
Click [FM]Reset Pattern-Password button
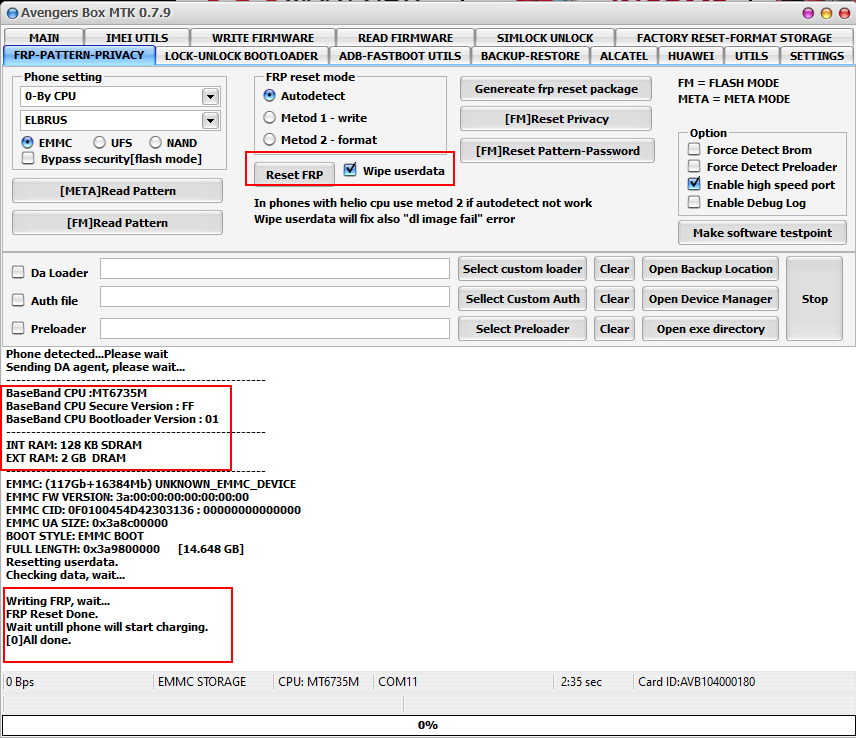click(x=557, y=151)
